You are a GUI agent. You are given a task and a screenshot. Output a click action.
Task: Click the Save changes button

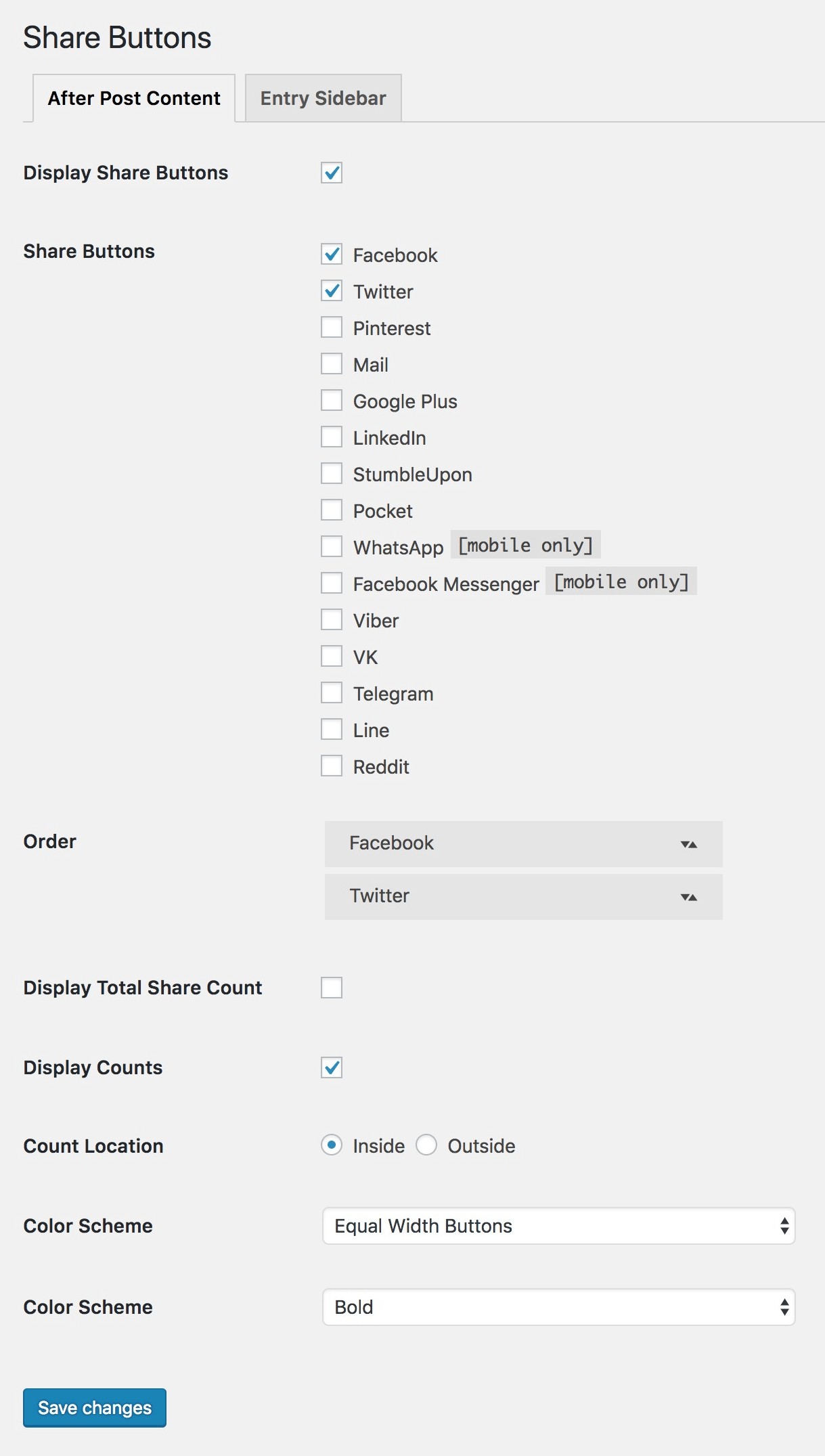click(95, 1408)
